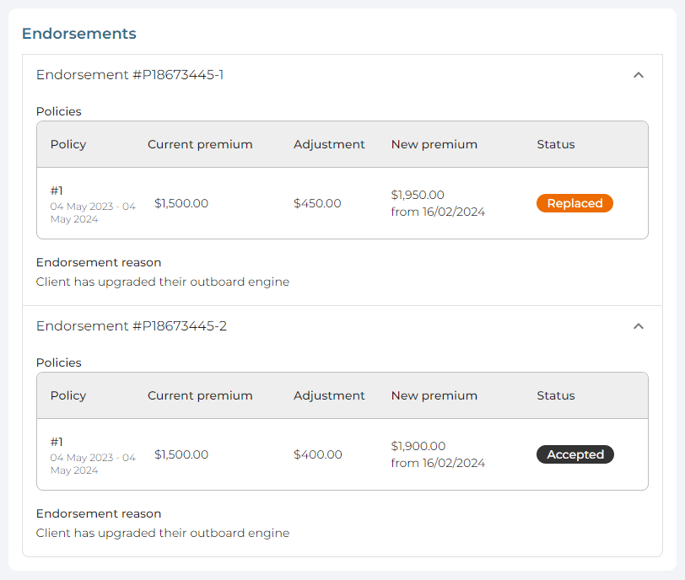
Task: Click the first endorsement's reason text
Action: 162,282
